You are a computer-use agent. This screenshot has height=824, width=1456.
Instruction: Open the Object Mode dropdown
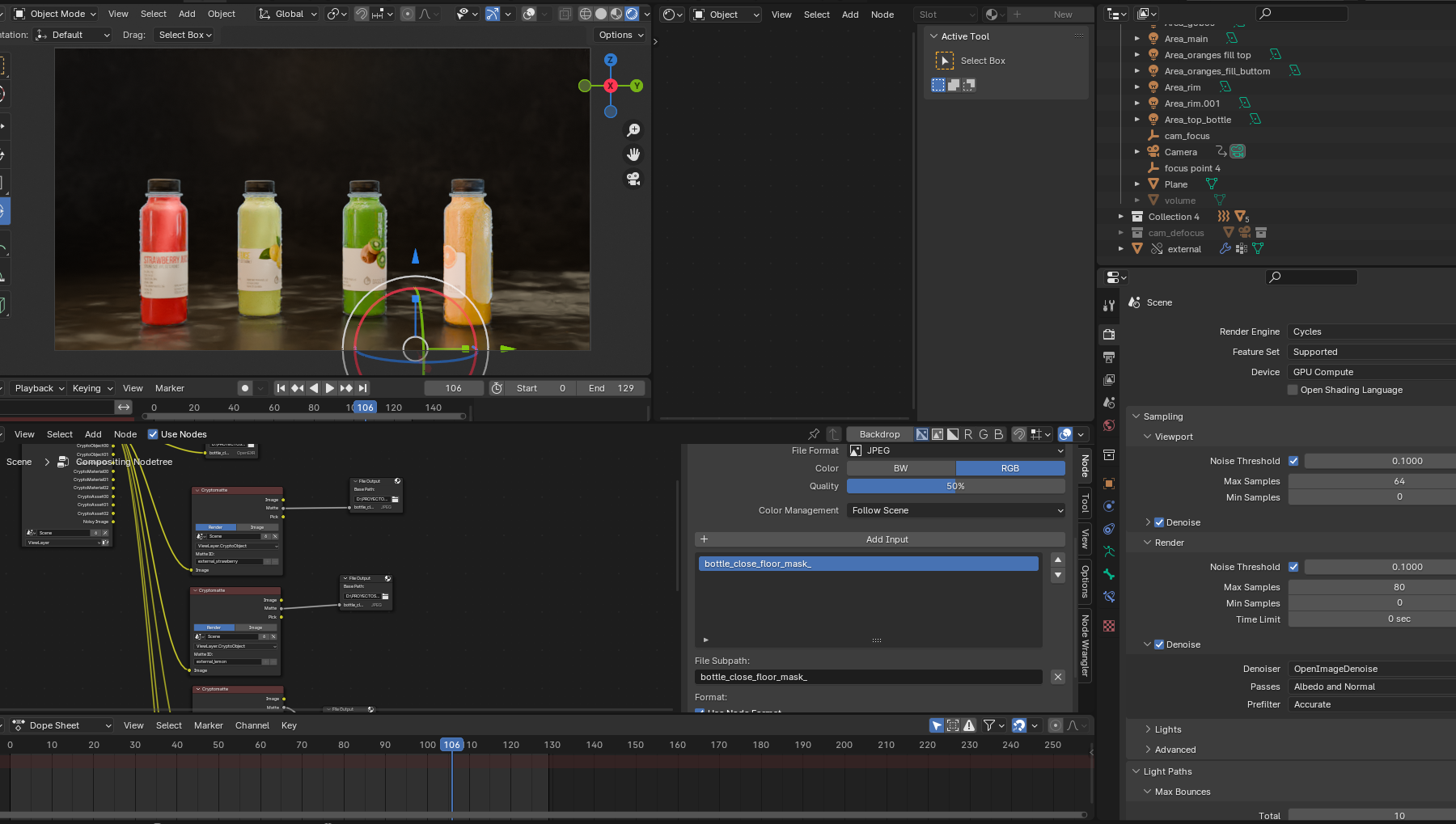pyautogui.click(x=55, y=14)
